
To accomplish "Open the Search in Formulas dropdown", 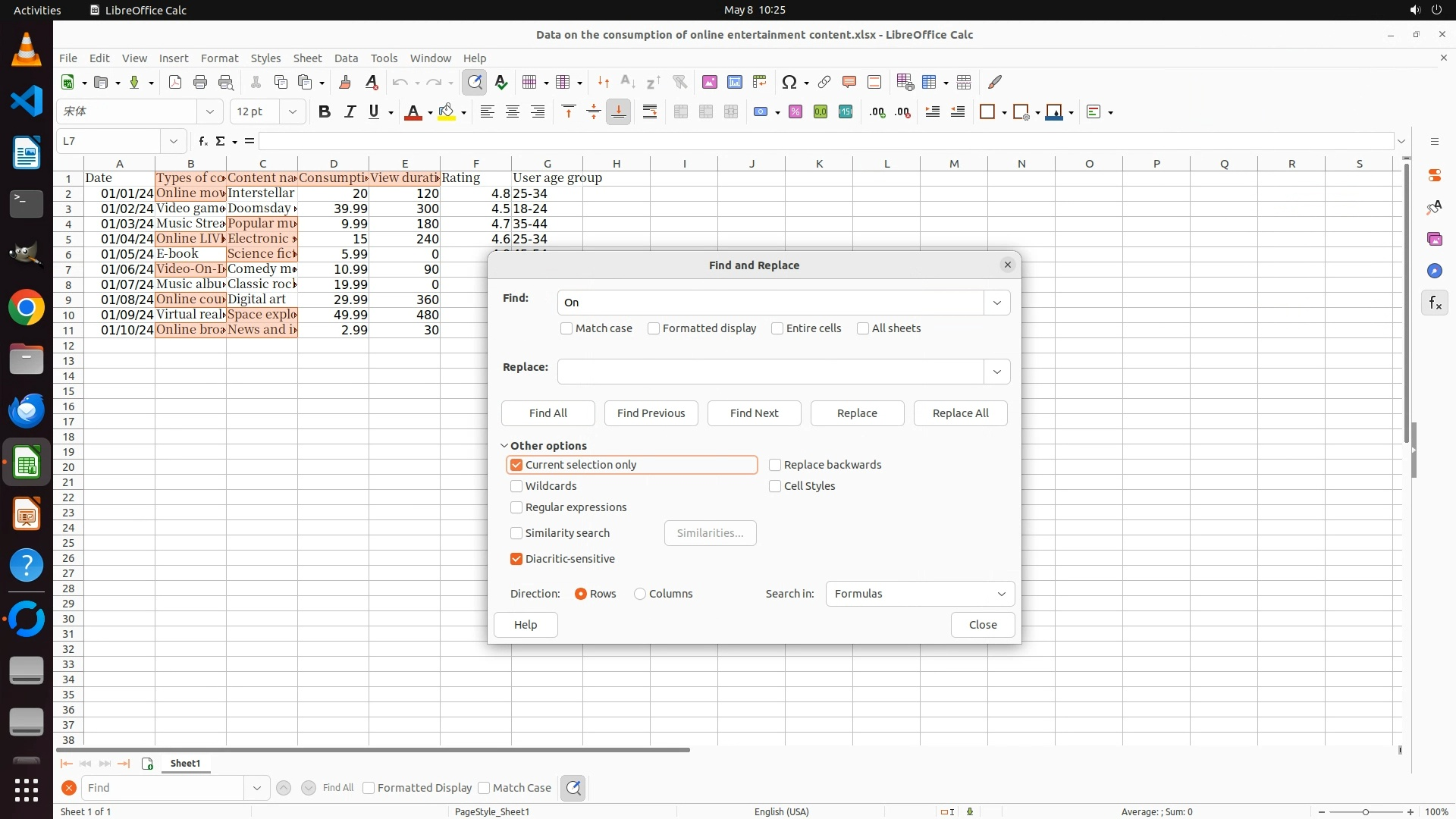I will click(x=920, y=594).
